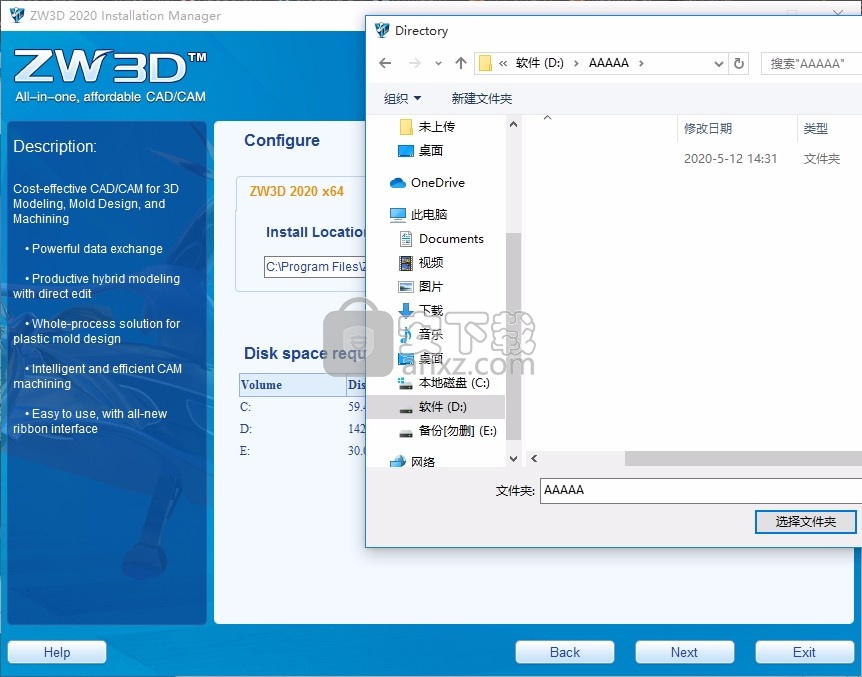Click C: row in disk space table
Image resolution: width=862 pixels, height=677 pixels.
click(x=302, y=407)
